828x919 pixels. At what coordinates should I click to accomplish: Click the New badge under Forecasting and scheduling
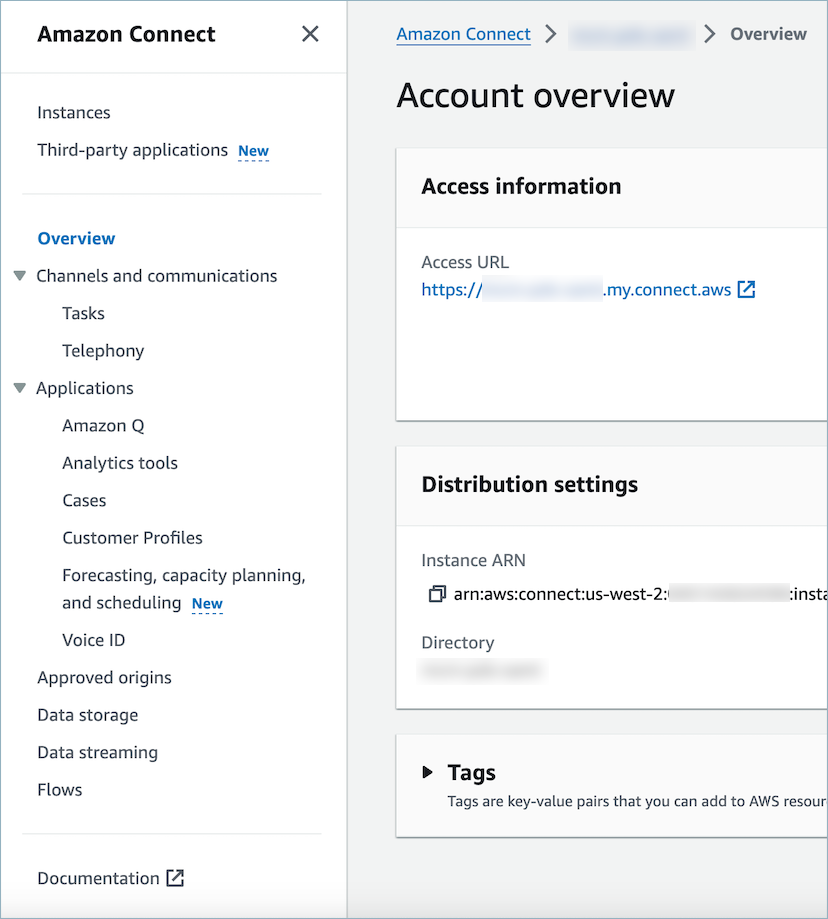coord(207,604)
